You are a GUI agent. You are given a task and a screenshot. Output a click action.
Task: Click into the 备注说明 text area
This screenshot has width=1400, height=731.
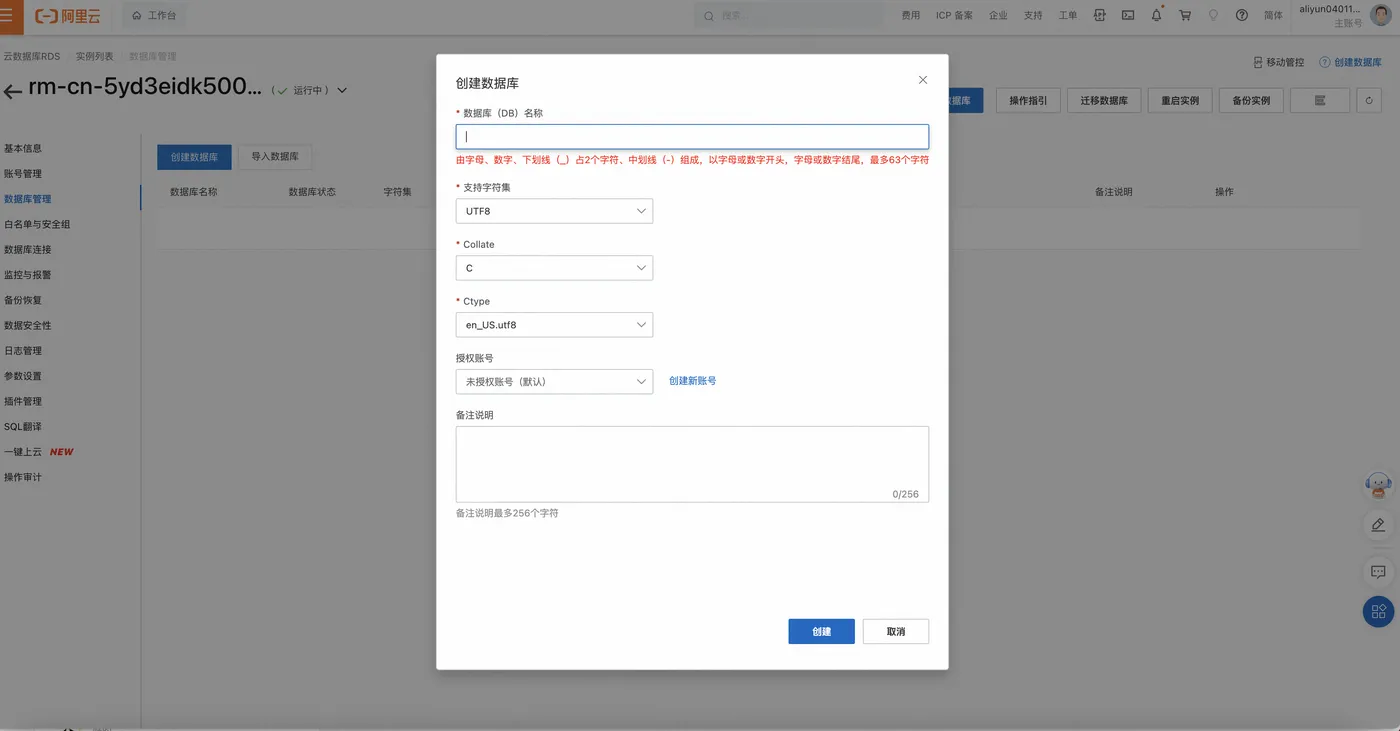click(692, 464)
